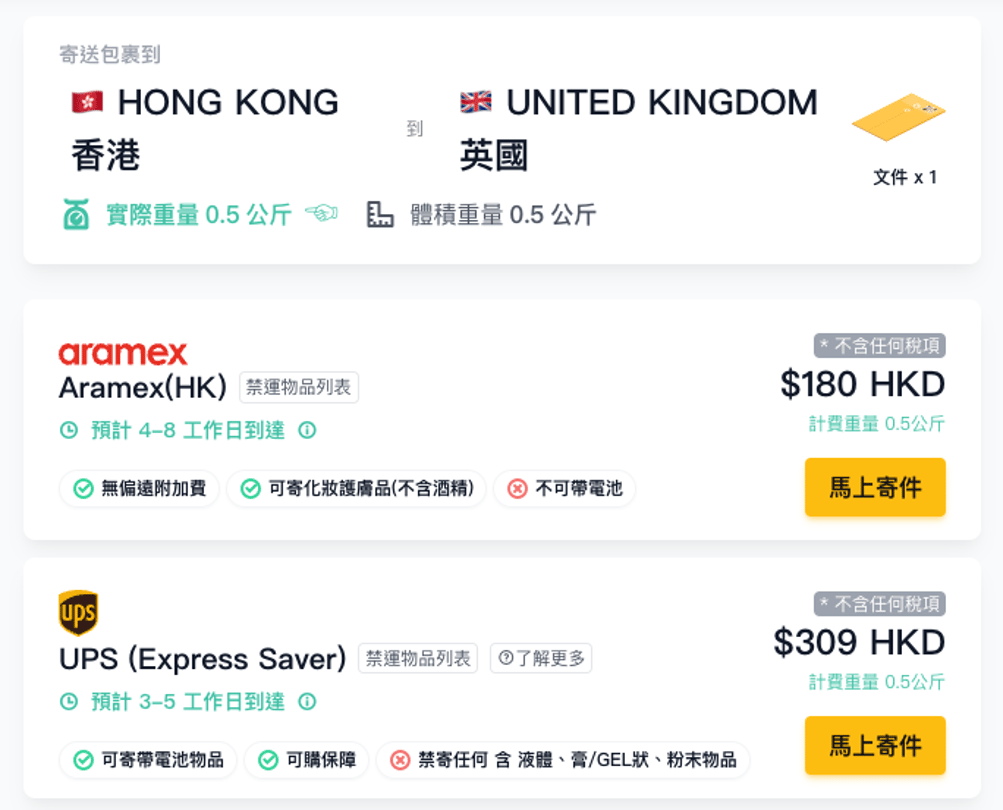This screenshot has height=810, width=1003.
Task: Click the pointing hand icon near actual weight
Action: [x=321, y=214]
